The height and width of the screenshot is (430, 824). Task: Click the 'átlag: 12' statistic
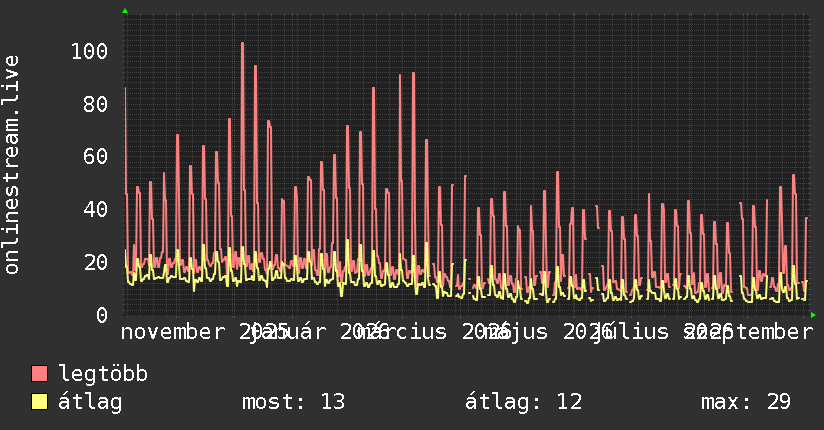(x=523, y=402)
